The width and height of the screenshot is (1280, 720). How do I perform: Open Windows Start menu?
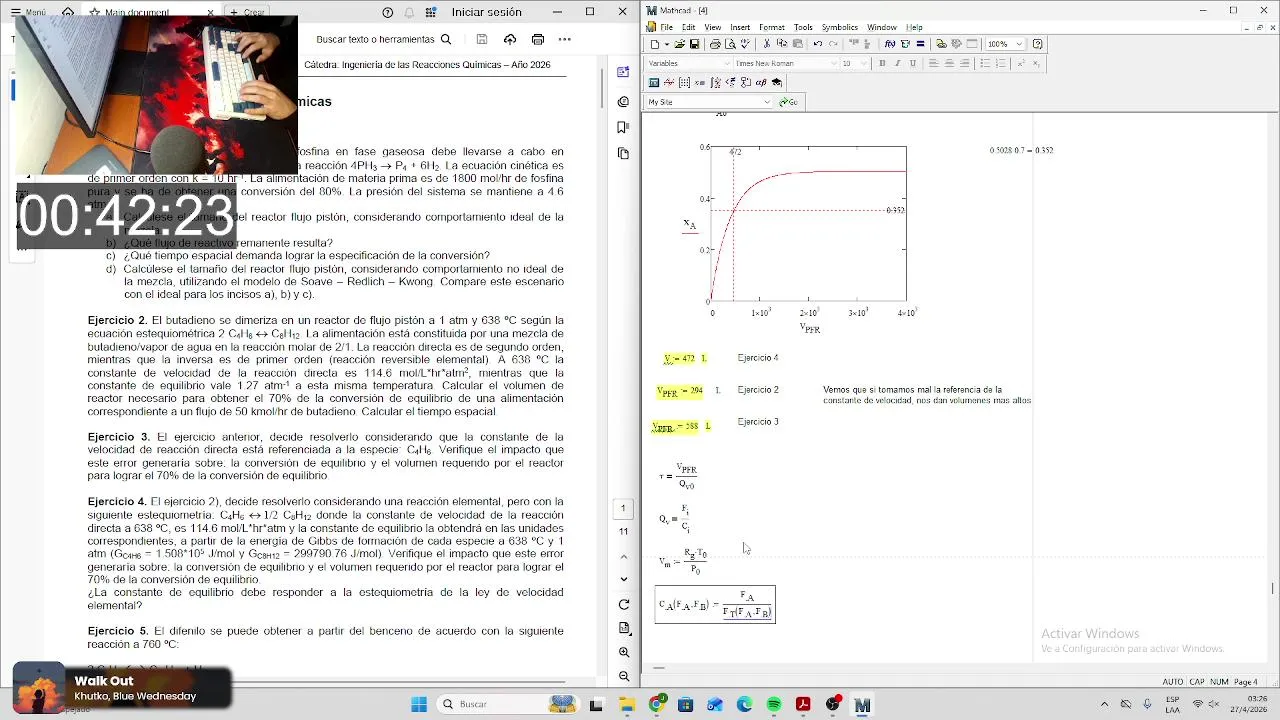coord(419,704)
